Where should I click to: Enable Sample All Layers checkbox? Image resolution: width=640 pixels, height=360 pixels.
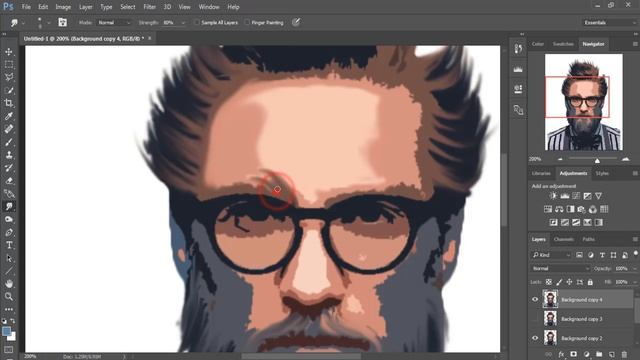[x=197, y=22]
